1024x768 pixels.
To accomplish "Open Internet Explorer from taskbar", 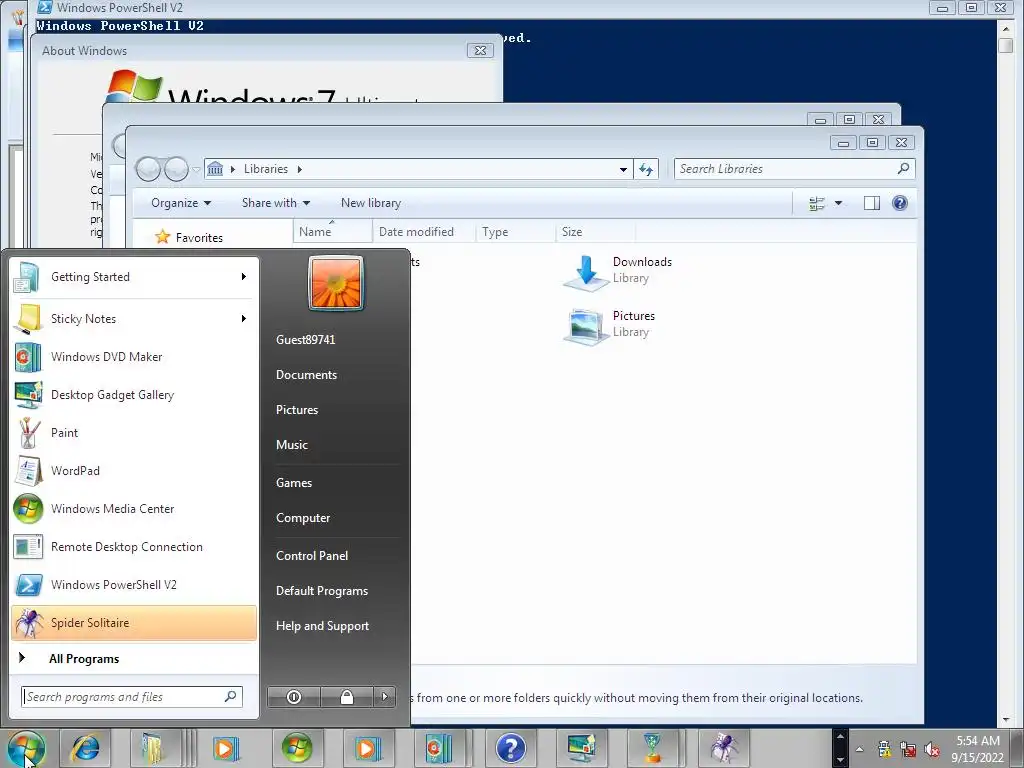I will point(86,748).
